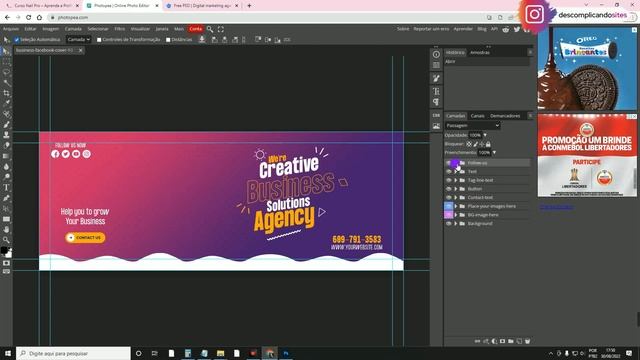Open the Character panel icon
The width and height of the screenshot is (640, 360).
click(x=436, y=91)
